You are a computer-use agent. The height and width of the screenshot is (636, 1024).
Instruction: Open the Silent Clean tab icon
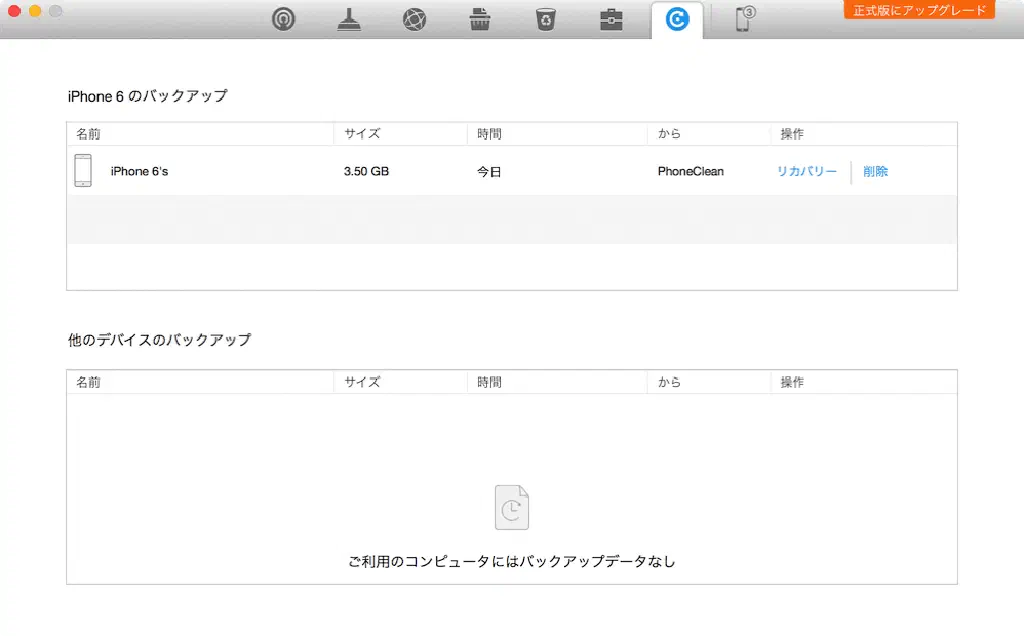click(x=284, y=19)
